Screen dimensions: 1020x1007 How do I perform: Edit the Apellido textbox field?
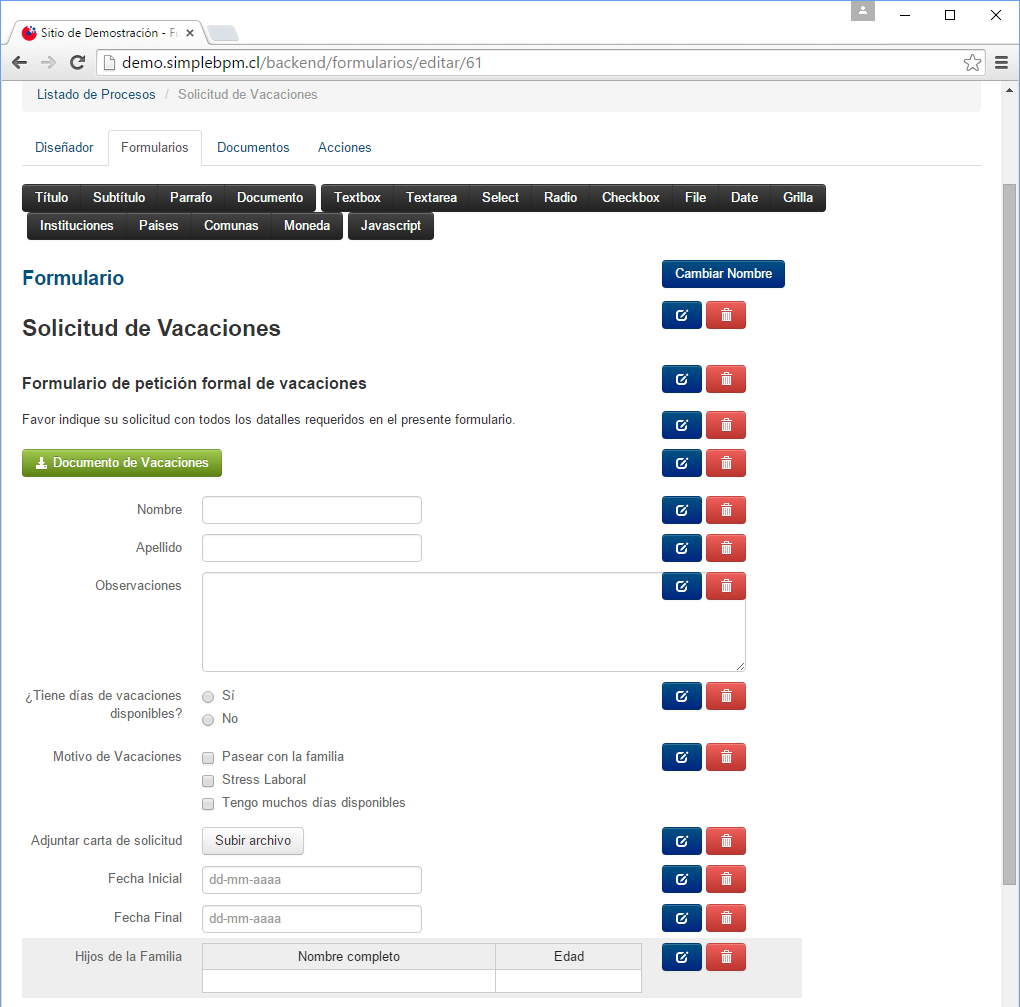[x=681, y=548]
